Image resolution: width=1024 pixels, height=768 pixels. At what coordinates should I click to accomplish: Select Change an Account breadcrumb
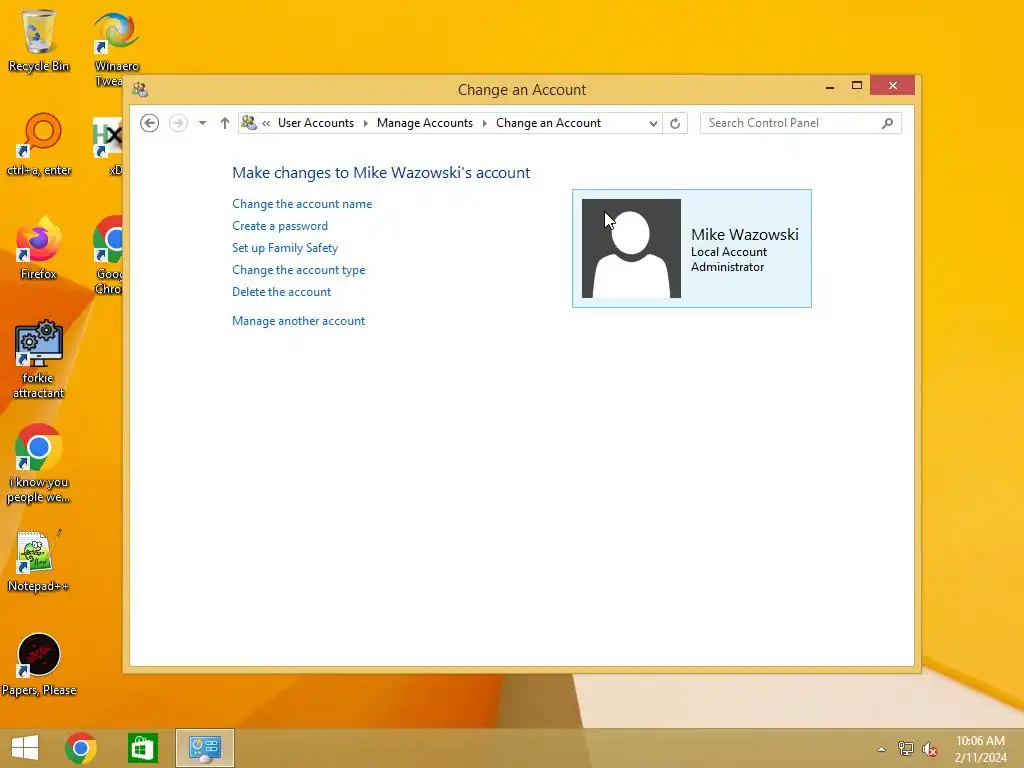point(548,123)
